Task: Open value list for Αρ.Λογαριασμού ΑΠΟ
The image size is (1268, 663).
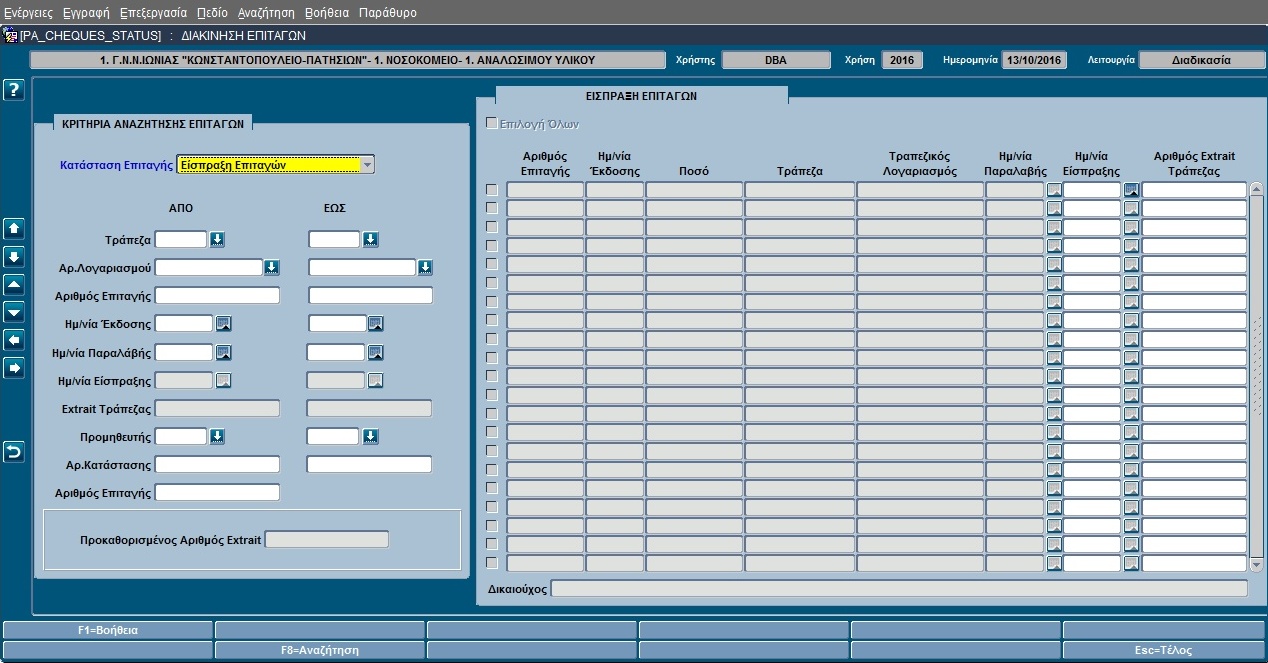Action: coord(271,267)
